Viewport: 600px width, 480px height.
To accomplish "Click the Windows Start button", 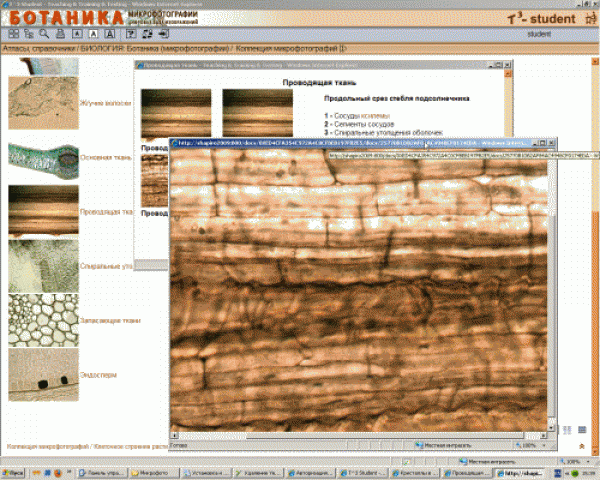I will 14,471.
